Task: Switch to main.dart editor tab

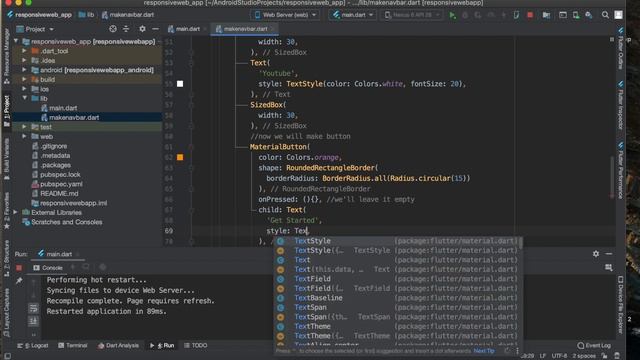Action: [x=187, y=29]
